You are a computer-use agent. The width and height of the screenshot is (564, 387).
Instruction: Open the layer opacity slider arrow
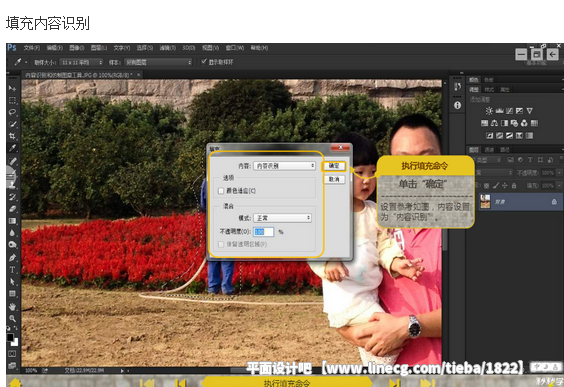(559, 173)
